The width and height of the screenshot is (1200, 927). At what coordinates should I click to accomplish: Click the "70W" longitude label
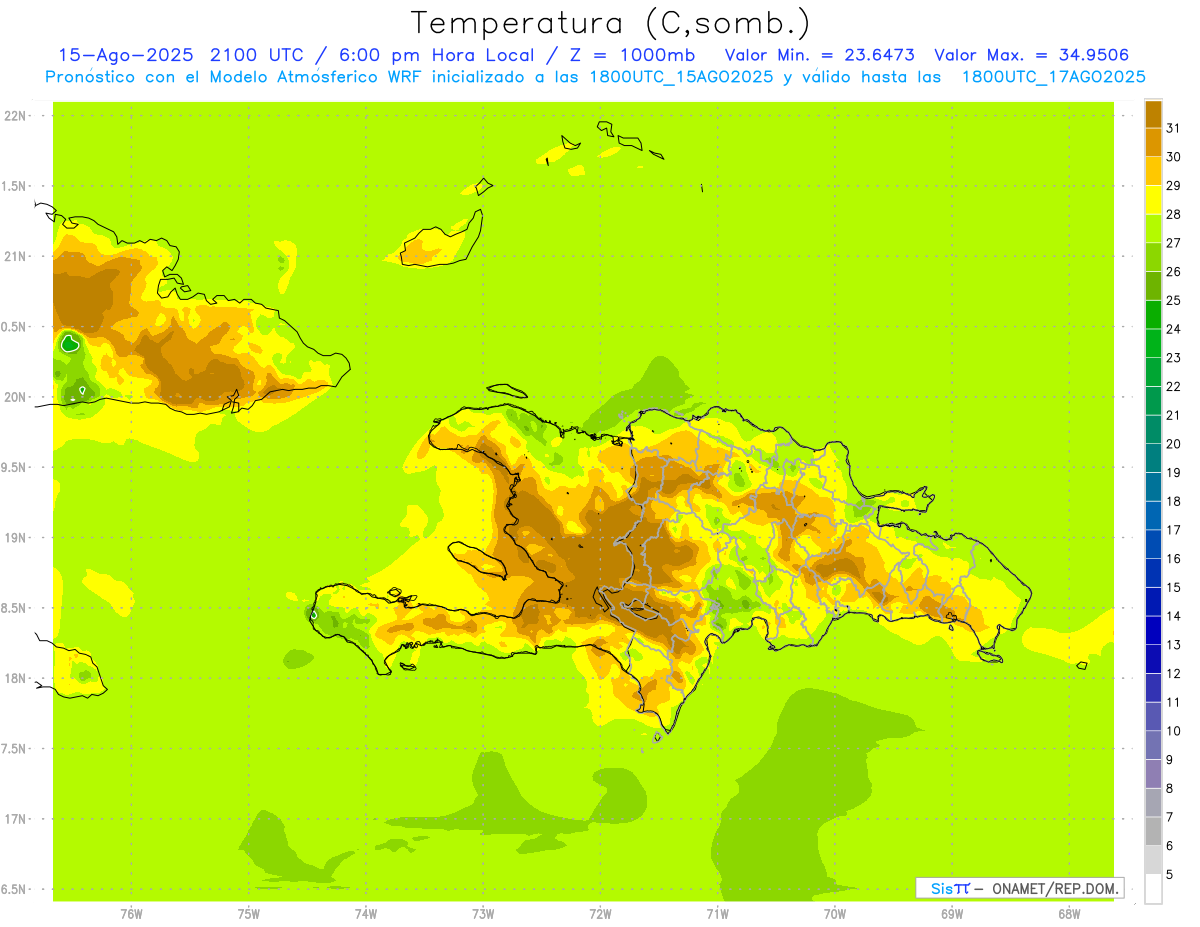click(x=835, y=913)
